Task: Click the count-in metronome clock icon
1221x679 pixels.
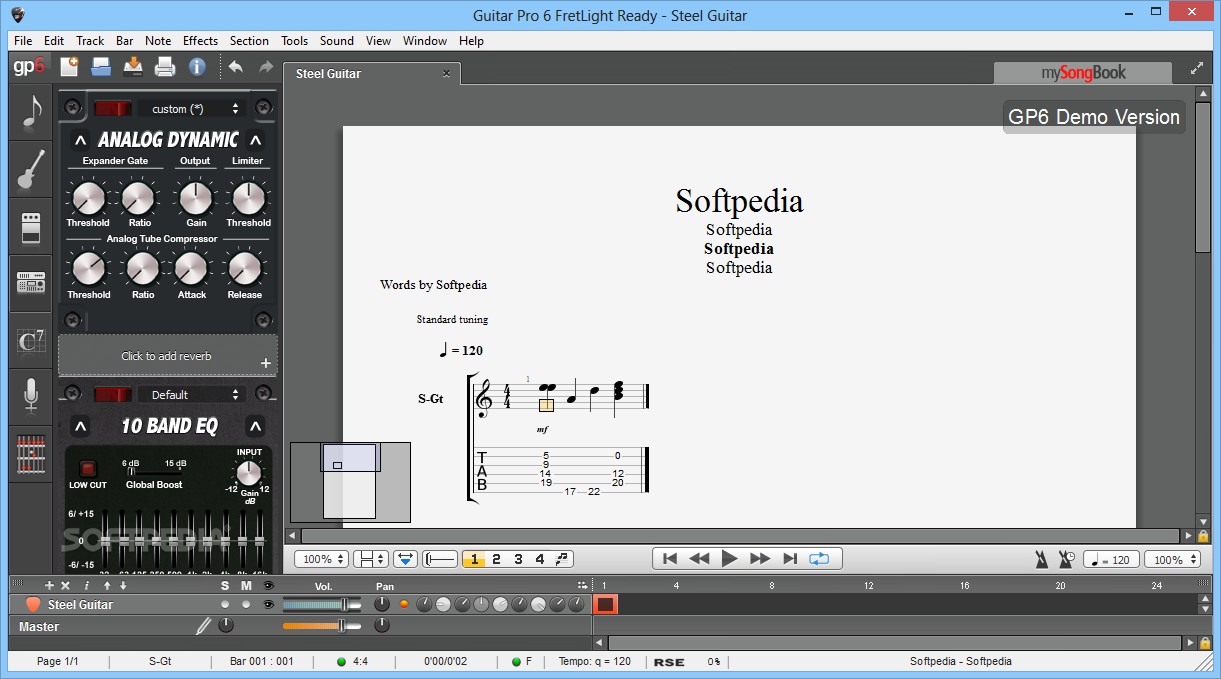Action: point(1067,559)
